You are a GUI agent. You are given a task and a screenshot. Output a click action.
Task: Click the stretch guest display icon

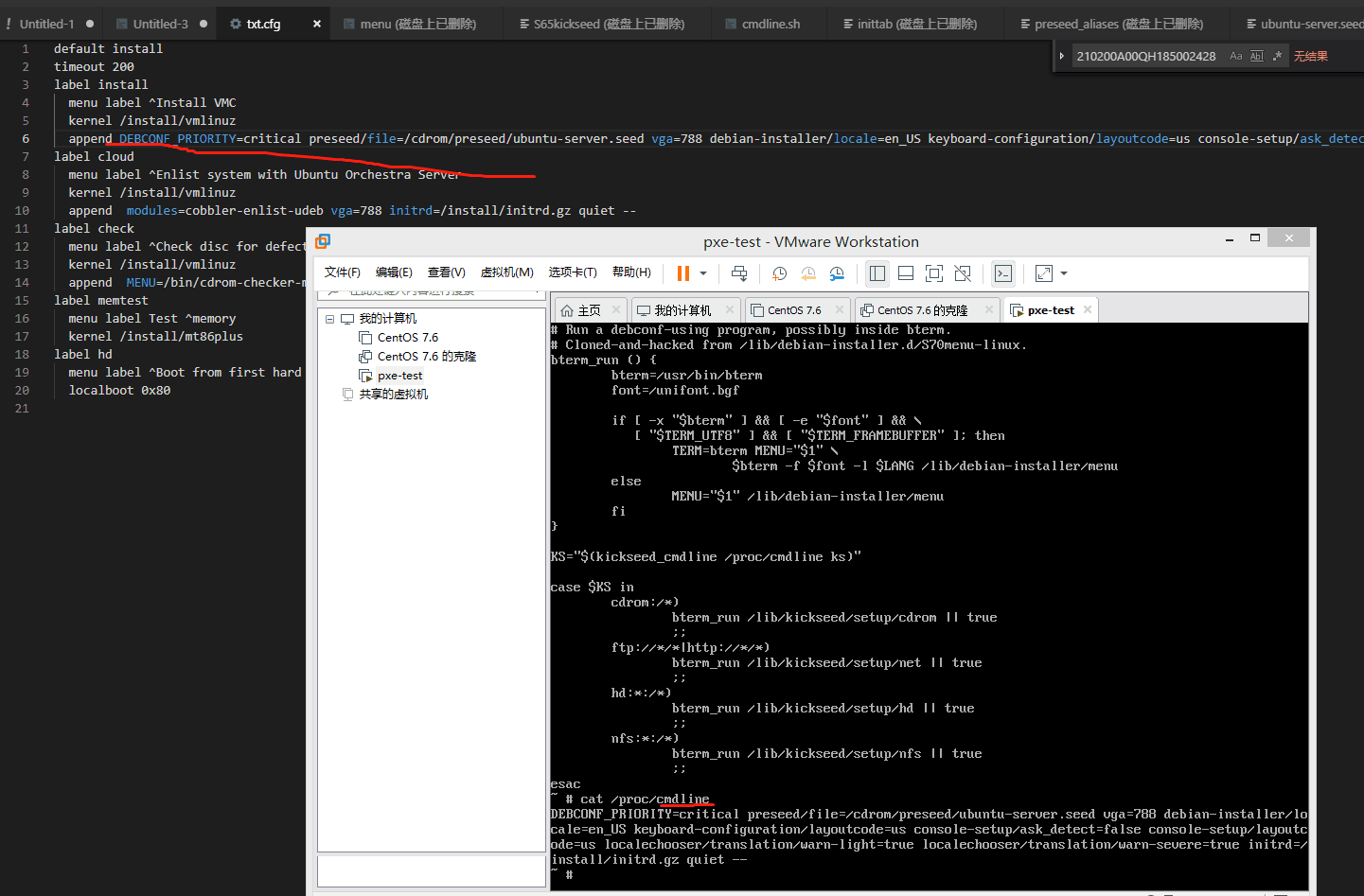pos(1044,273)
